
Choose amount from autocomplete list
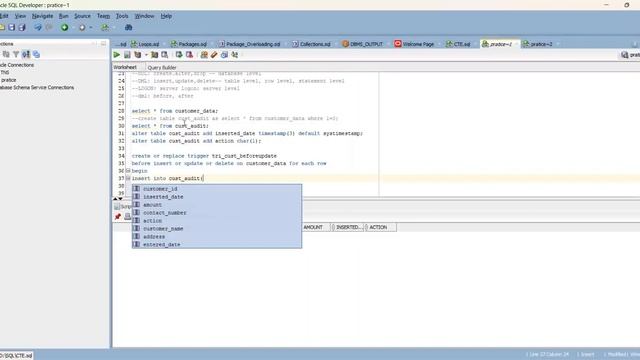(217, 205)
